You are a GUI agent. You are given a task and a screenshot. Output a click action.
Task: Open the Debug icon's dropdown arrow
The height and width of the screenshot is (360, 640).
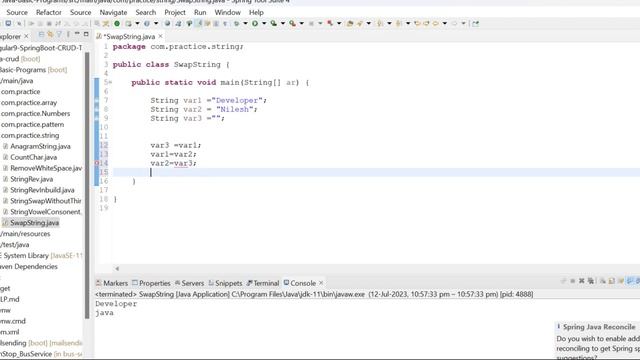245,23
